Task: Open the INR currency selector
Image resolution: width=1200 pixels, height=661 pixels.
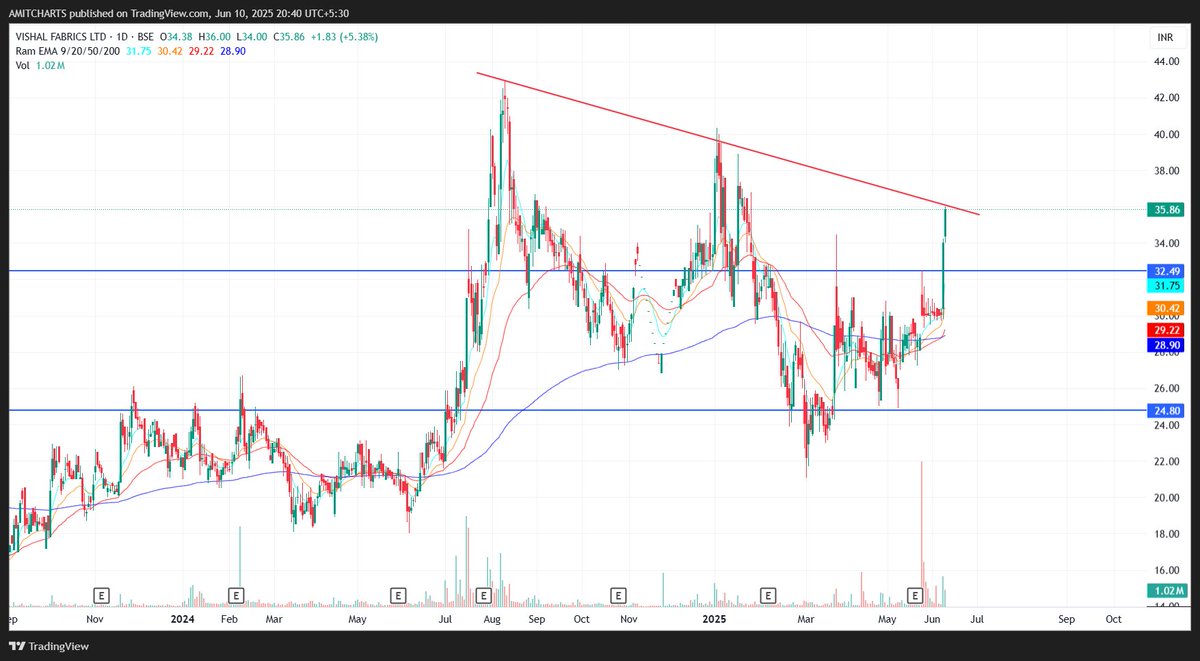Action: (1164, 37)
